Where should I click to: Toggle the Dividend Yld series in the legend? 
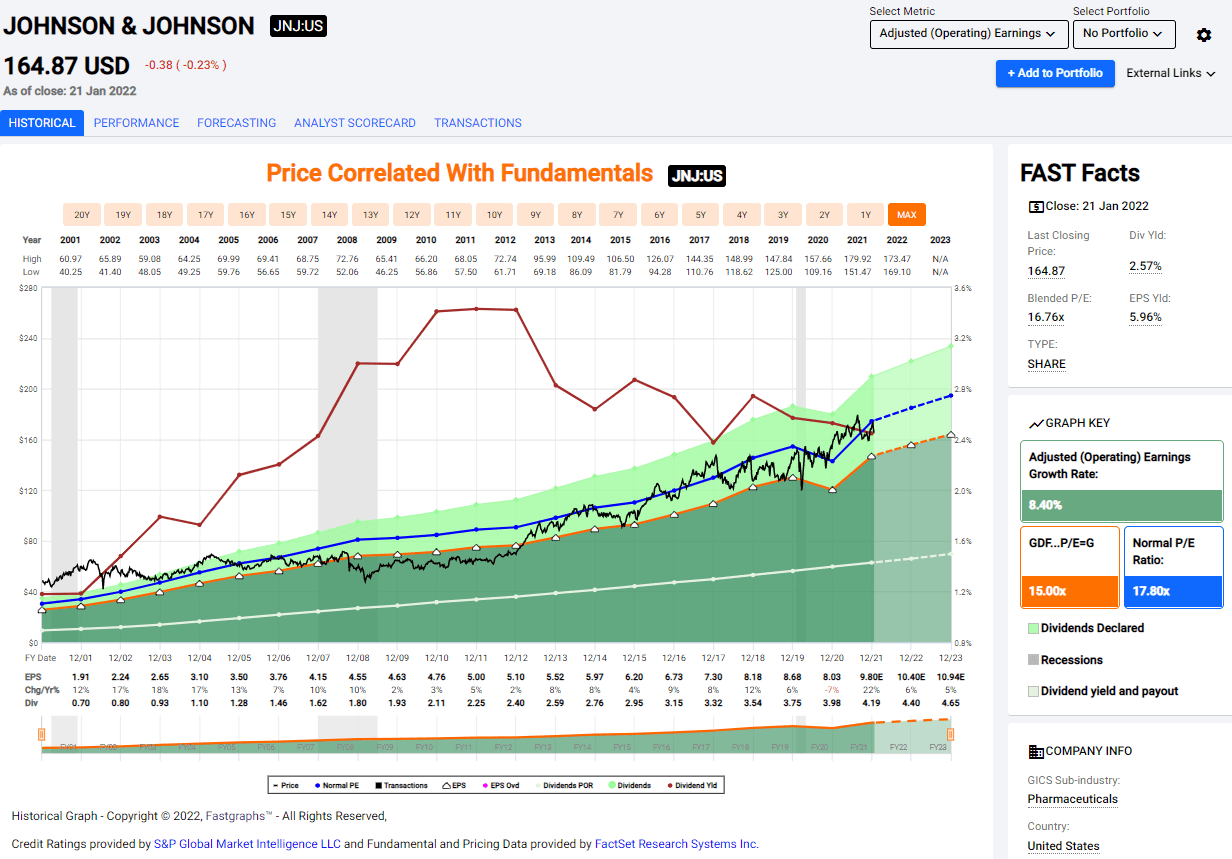[669, 785]
